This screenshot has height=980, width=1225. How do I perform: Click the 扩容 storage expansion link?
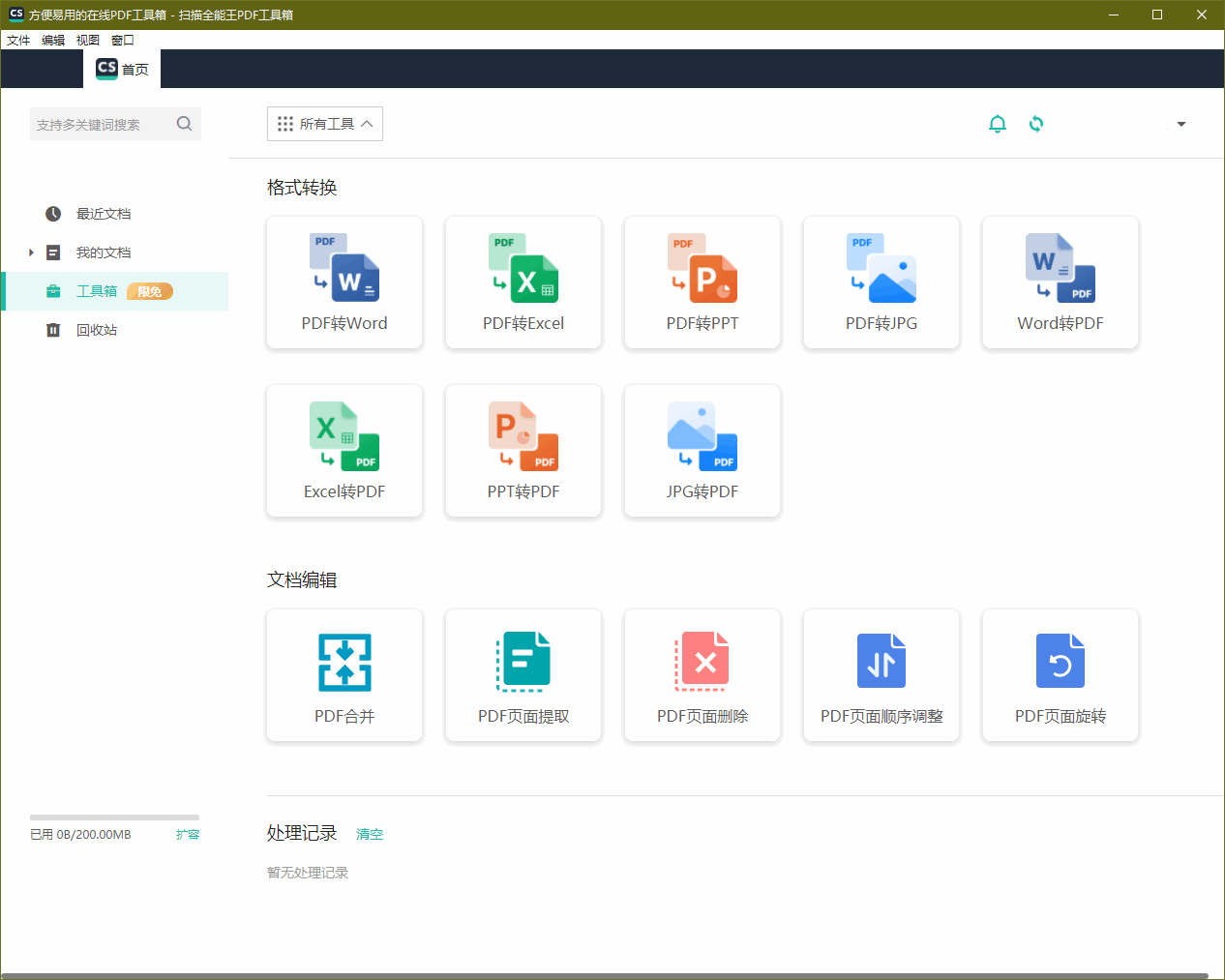pos(188,834)
